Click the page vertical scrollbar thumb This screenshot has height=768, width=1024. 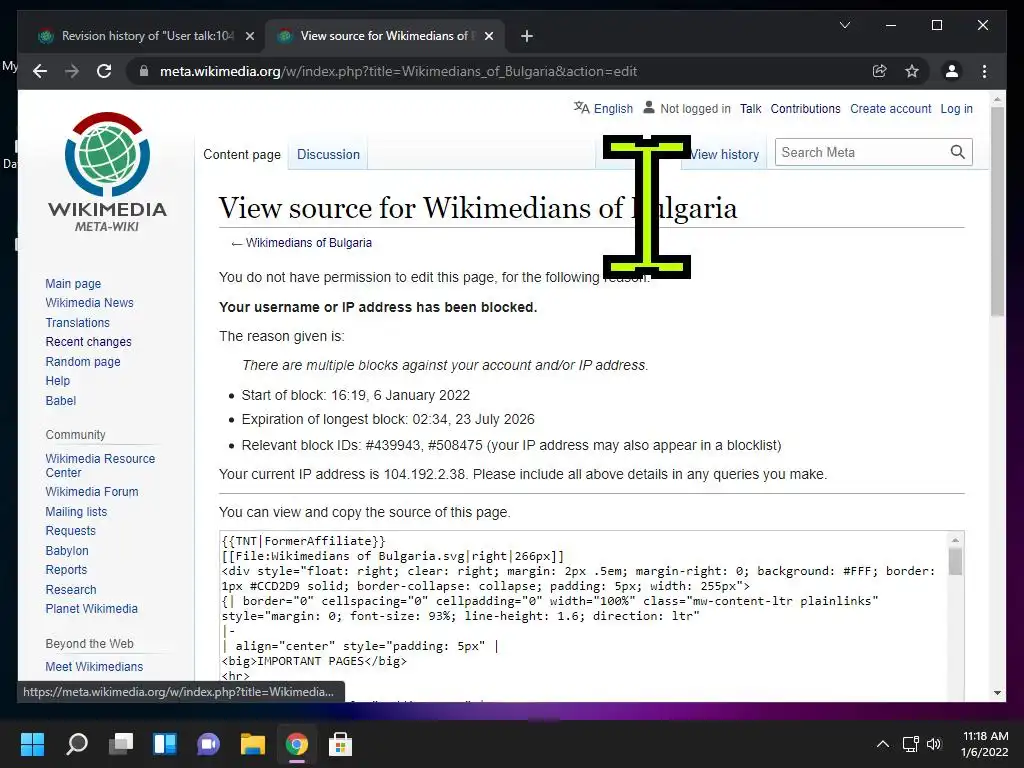point(997,211)
